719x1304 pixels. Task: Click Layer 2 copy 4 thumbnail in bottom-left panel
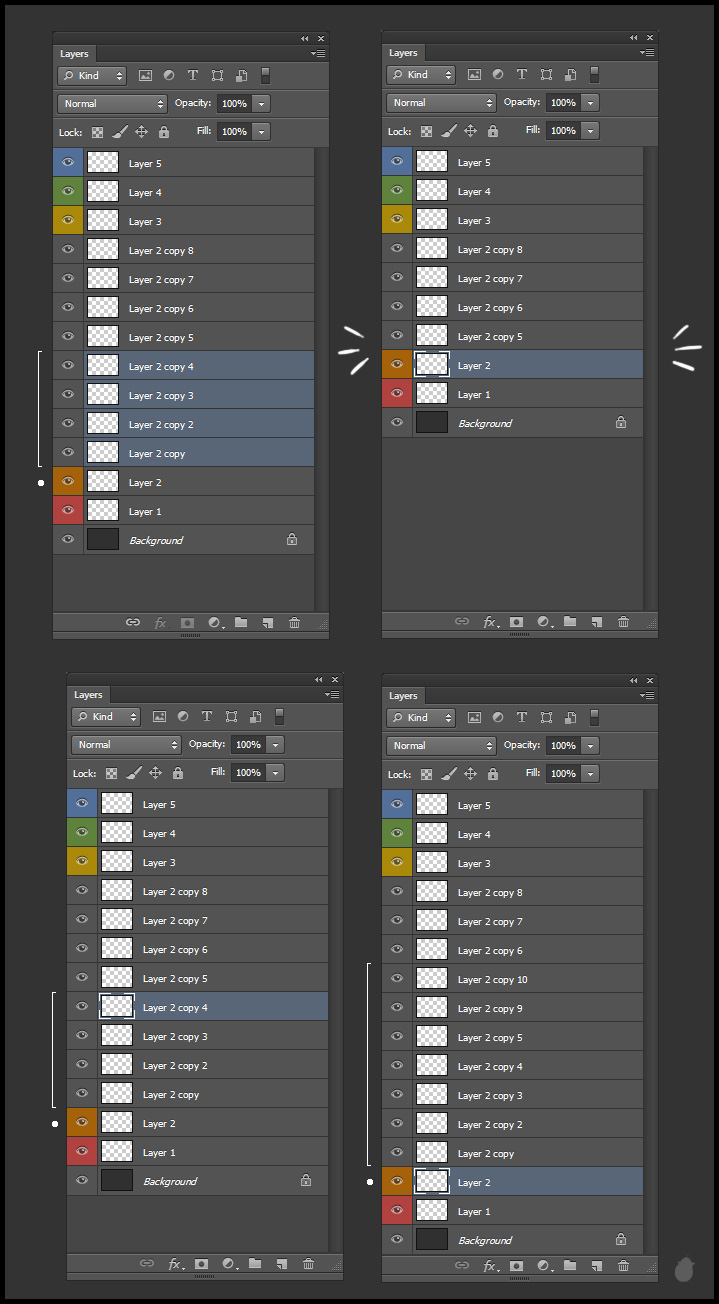pos(117,1008)
